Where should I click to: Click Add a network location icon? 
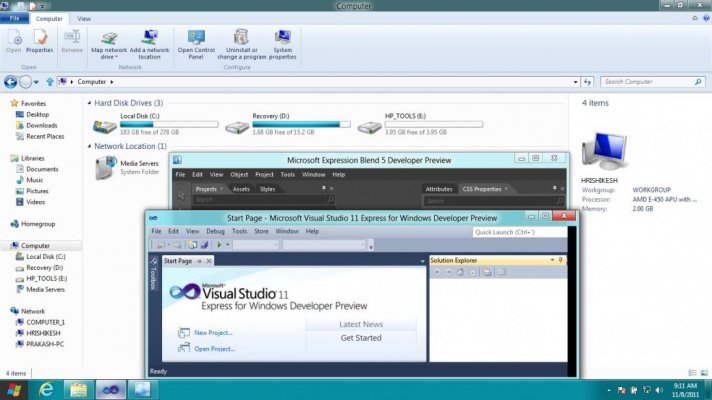tap(149, 45)
